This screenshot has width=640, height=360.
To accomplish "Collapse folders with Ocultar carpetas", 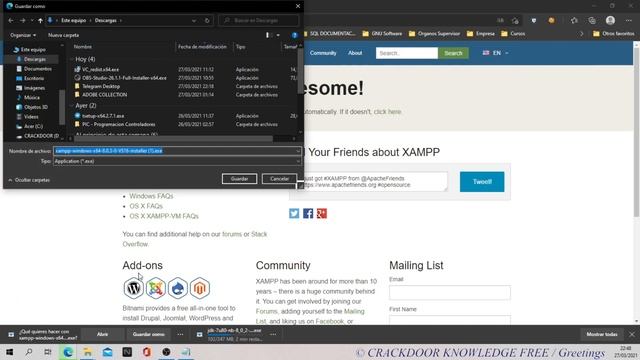I will pyautogui.click(x=29, y=180).
